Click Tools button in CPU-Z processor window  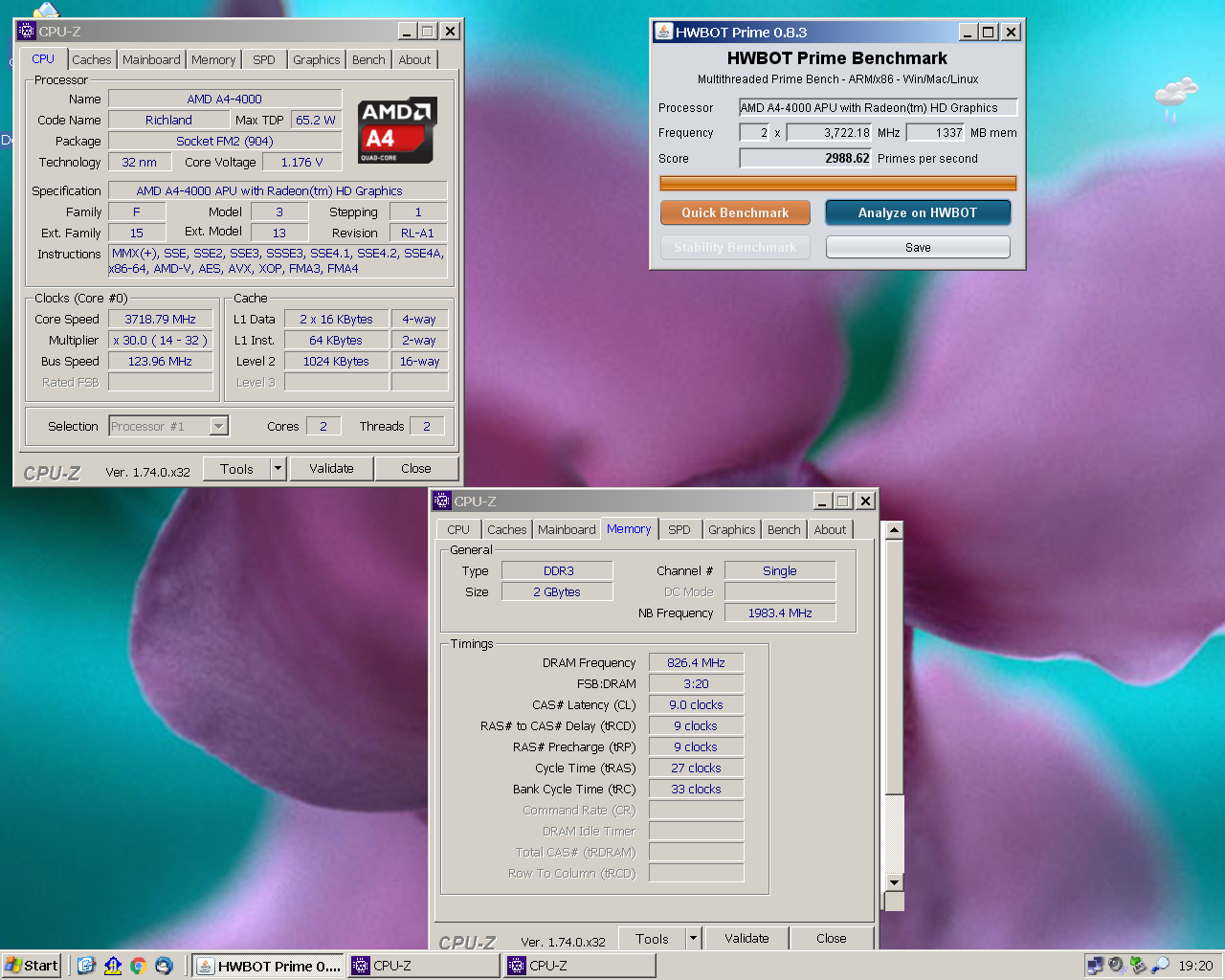[237, 468]
